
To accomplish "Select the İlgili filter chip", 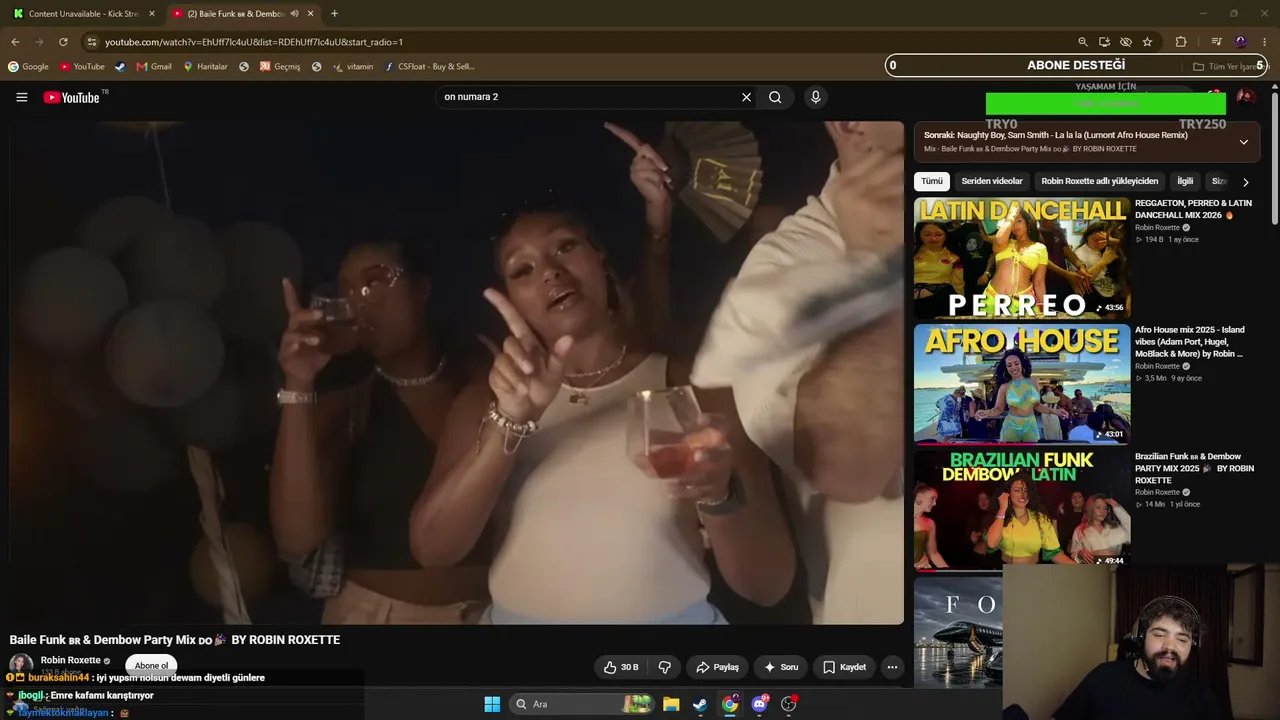I will coord(1185,181).
